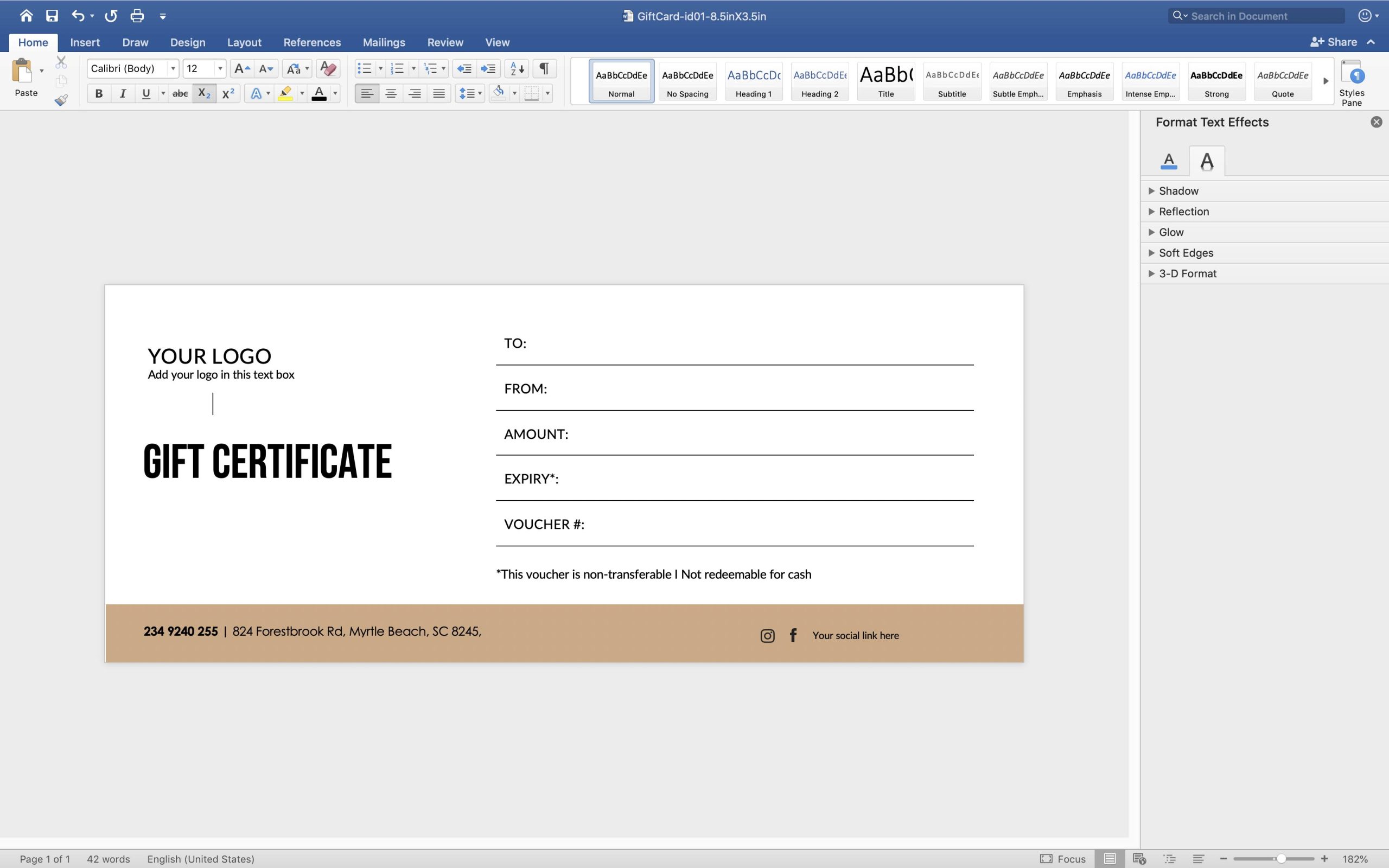The image size is (1389, 868).
Task: Open the Layout ribbon tab
Action: [x=244, y=42]
